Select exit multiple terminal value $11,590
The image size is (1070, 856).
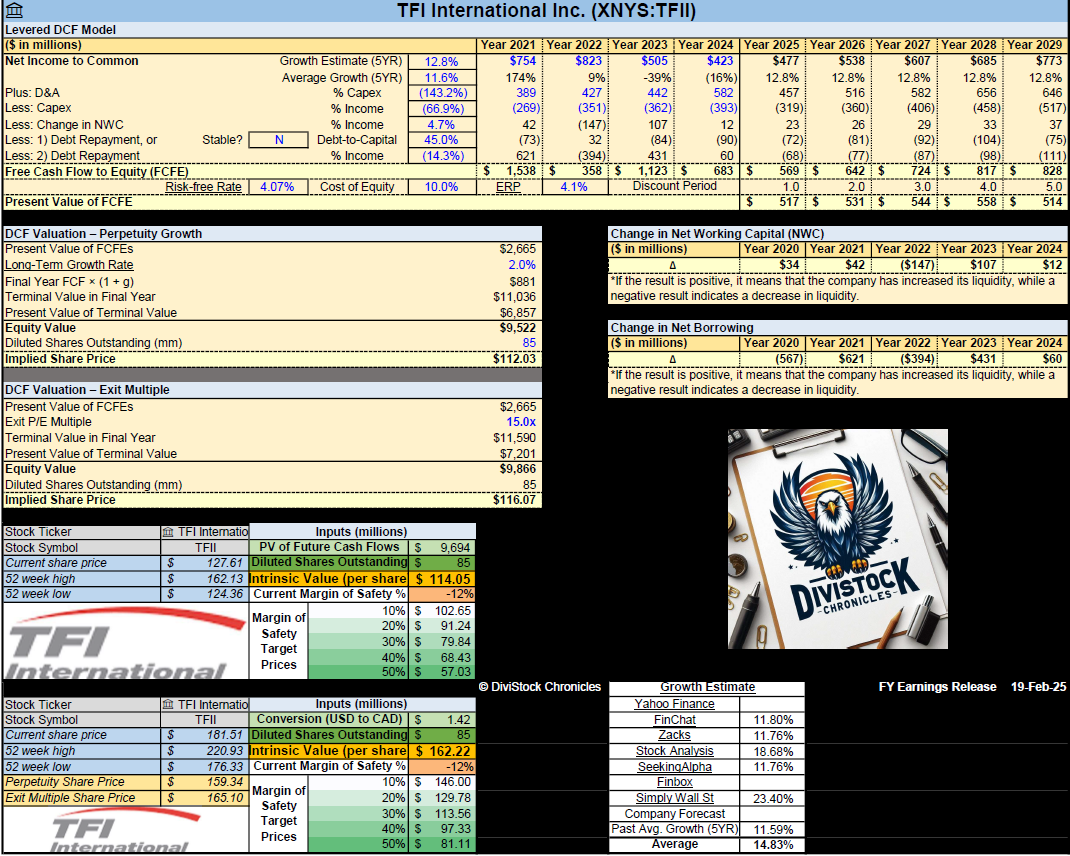tap(515, 438)
